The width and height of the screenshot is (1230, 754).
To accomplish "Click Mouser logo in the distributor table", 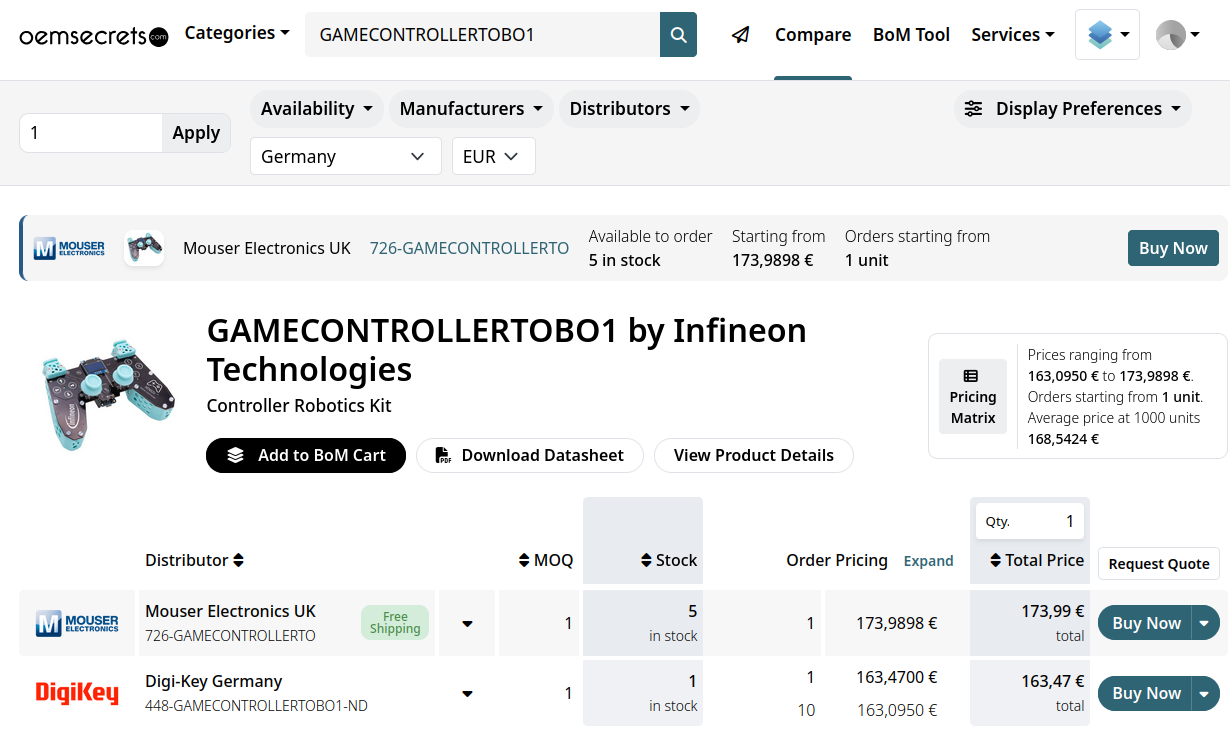I will point(77,623).
